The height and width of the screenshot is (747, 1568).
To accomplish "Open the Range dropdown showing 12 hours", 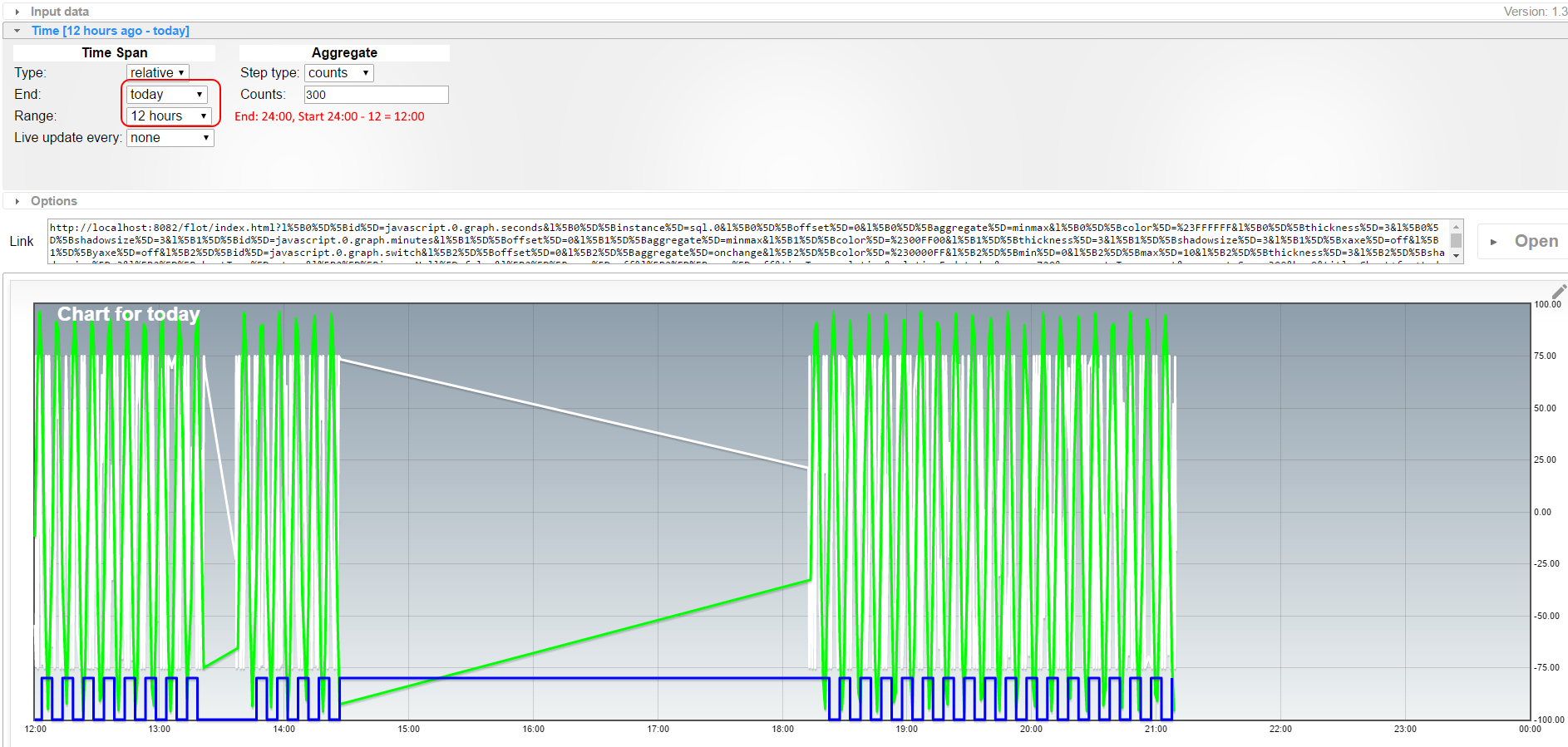I will click(x=170, y=116).
